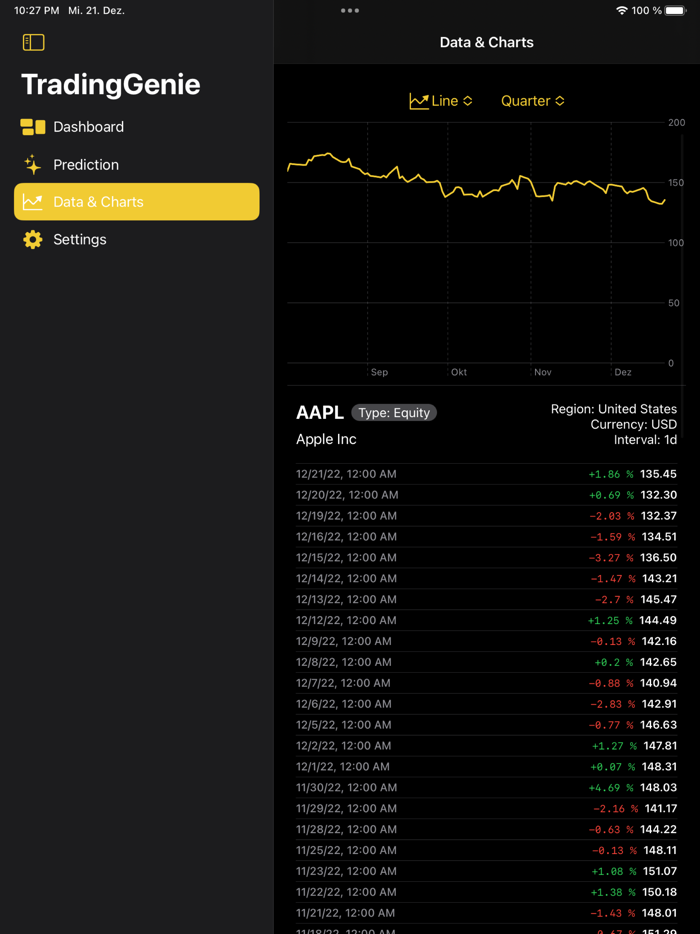This screenshot has width=700, height=934.
Task: Select the 12/19/22 row date
Action: (x=346, y=516)
